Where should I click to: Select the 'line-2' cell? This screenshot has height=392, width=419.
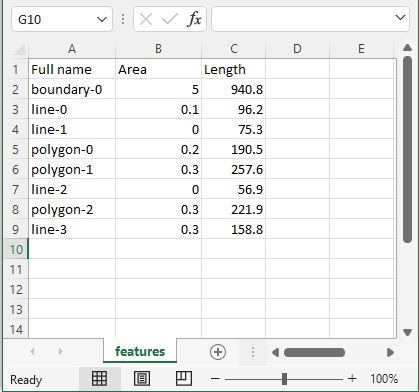[x=72, y=189]
